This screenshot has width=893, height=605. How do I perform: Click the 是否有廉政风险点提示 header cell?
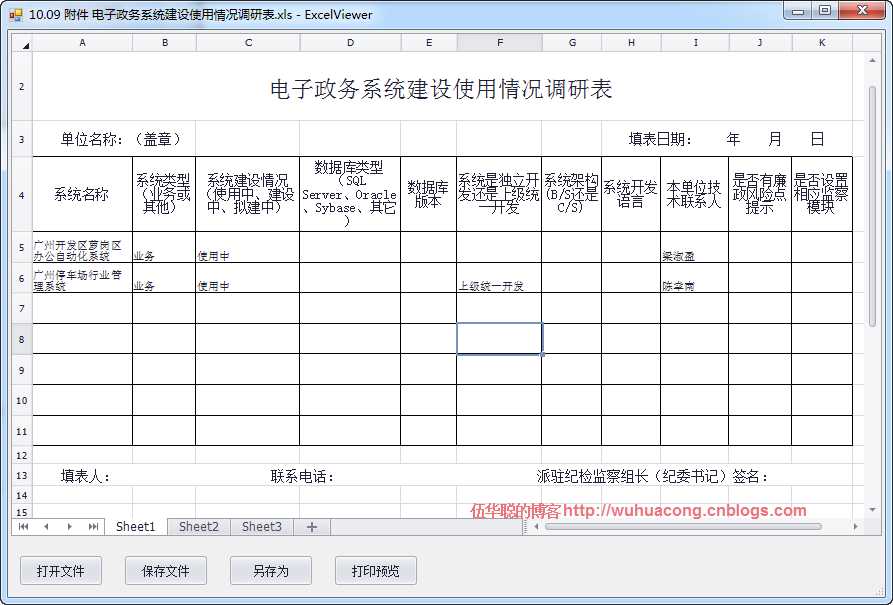pyautogui.click(x=760, y=194)
